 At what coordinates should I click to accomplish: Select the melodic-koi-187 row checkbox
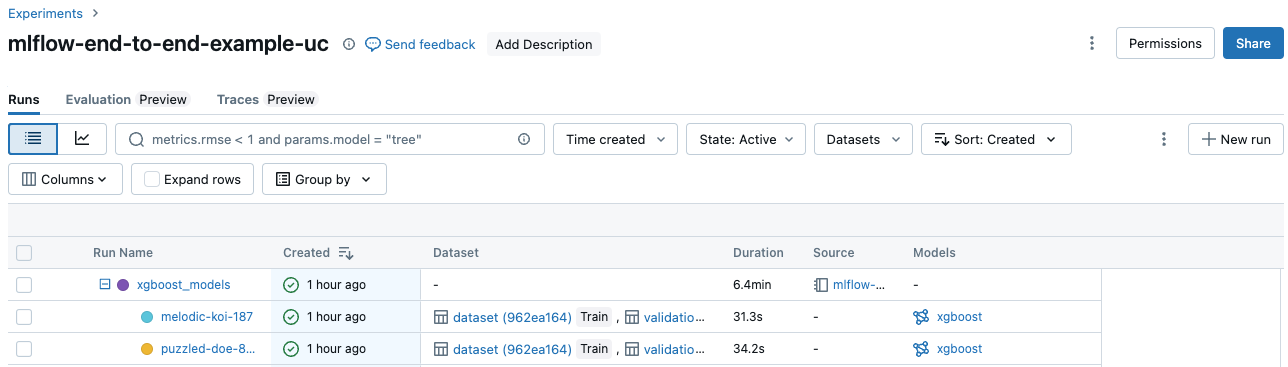pos(24,317)
